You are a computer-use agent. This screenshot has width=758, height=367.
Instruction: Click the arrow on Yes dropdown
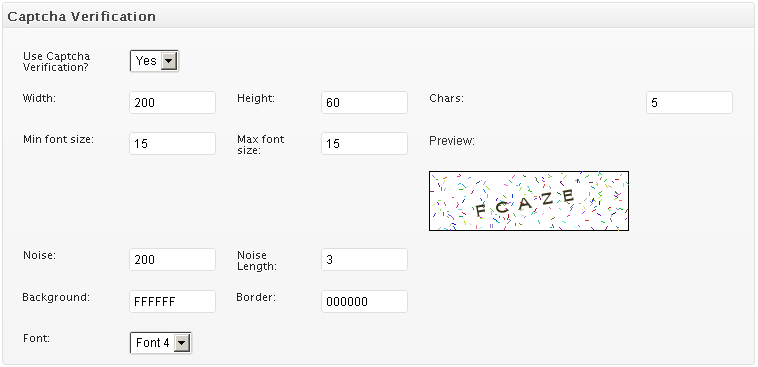point(169,61)
